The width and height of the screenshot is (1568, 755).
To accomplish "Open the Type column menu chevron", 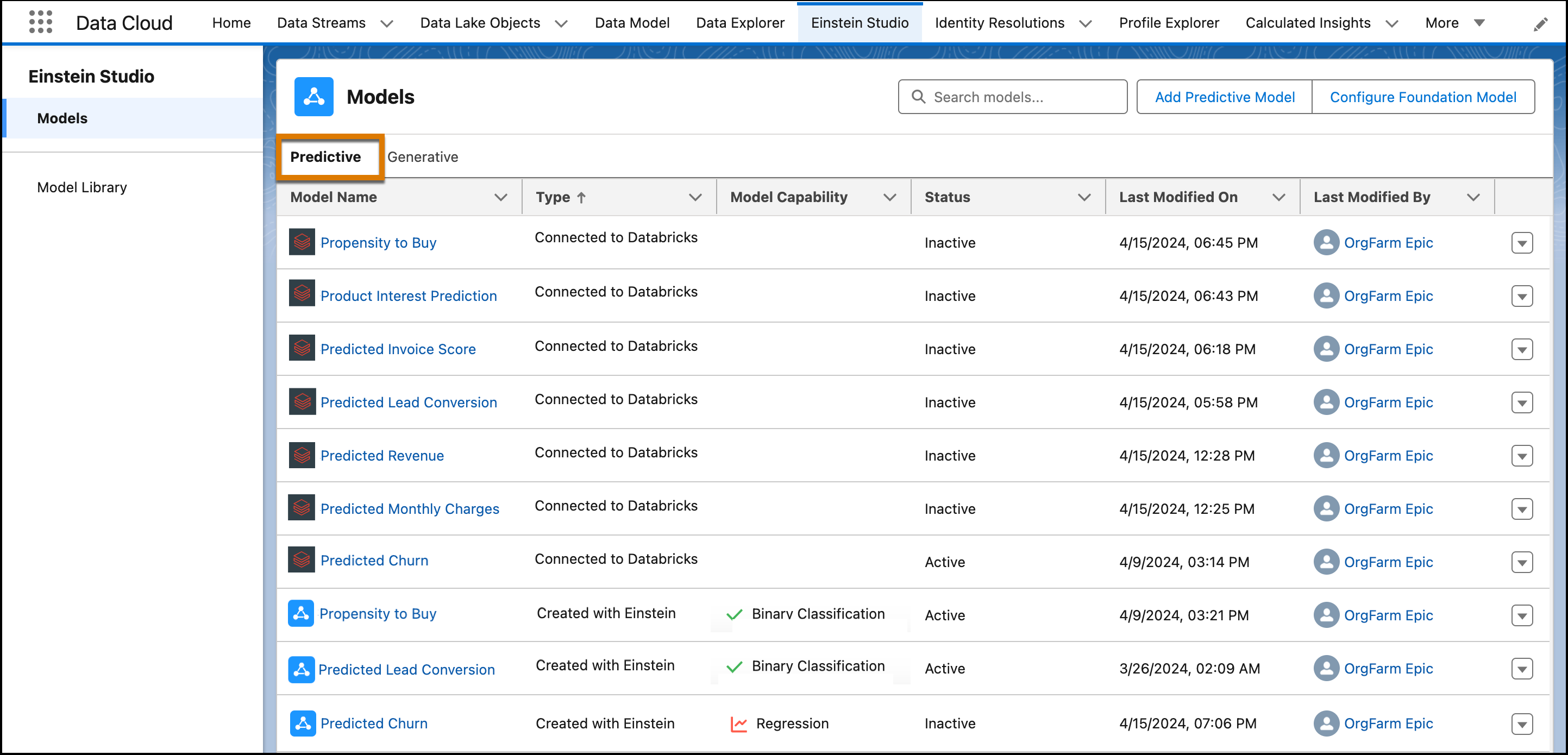I will click(695, 197).
